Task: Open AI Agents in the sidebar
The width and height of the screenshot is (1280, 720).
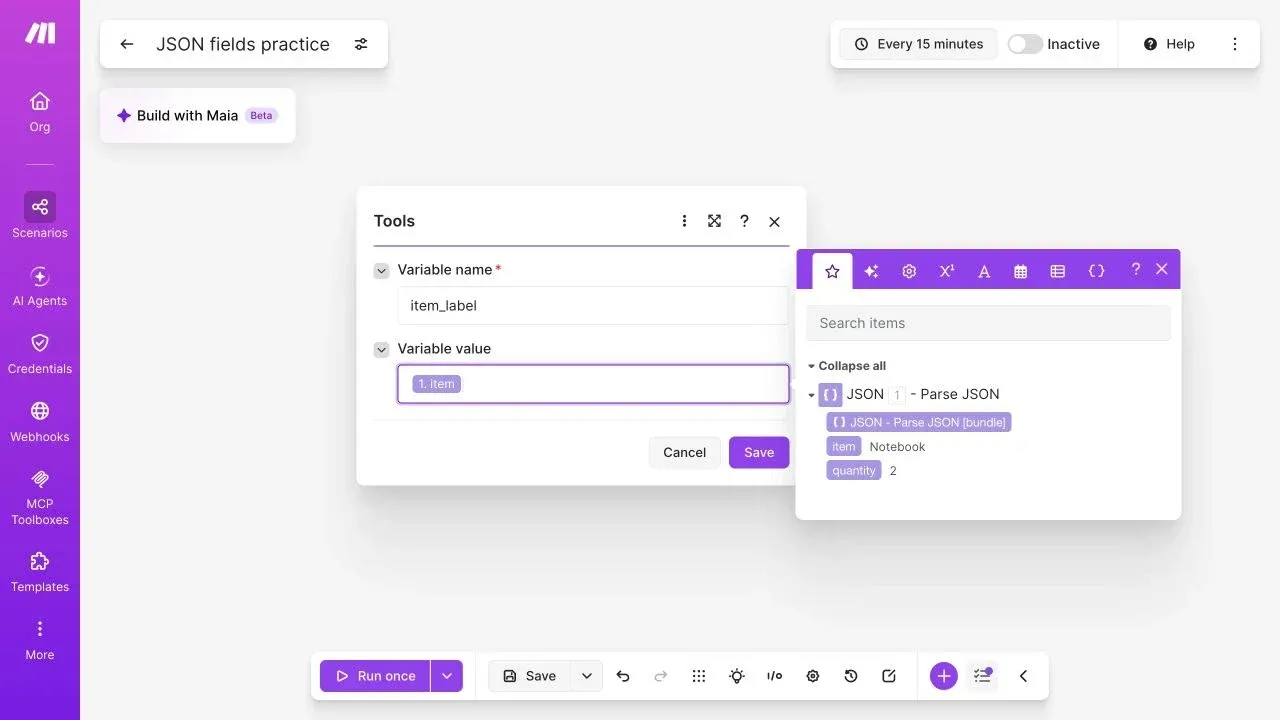Action: pyautogui.click(x=40, y=286)
